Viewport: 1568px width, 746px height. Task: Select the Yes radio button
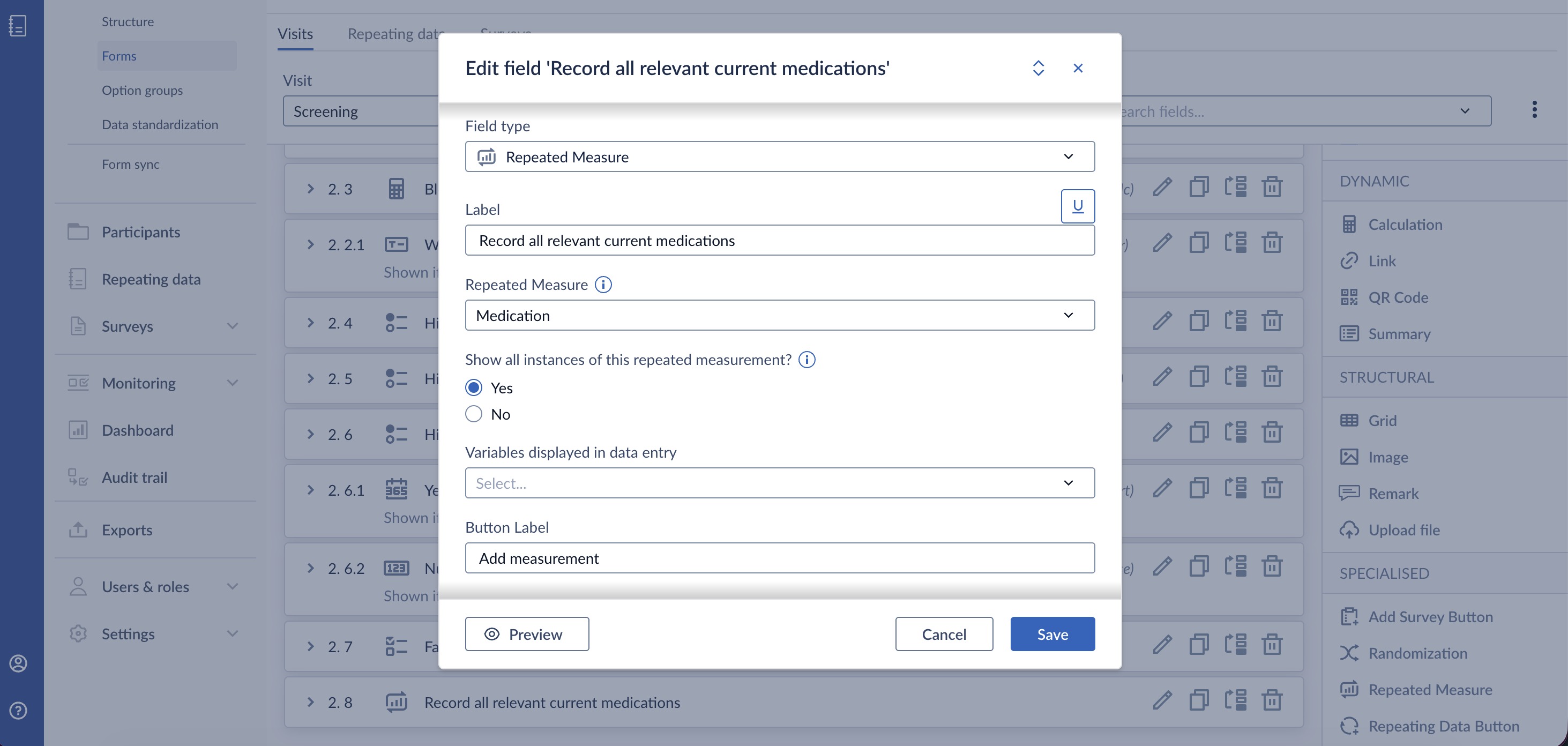(x=474, y=387)
